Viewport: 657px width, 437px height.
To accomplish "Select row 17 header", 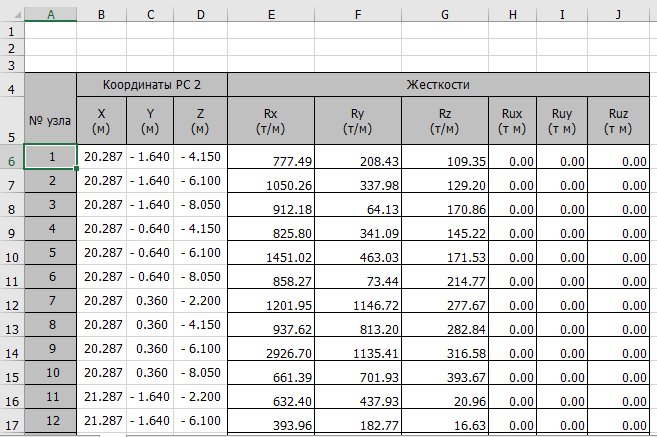I will (x=12, y=421).
